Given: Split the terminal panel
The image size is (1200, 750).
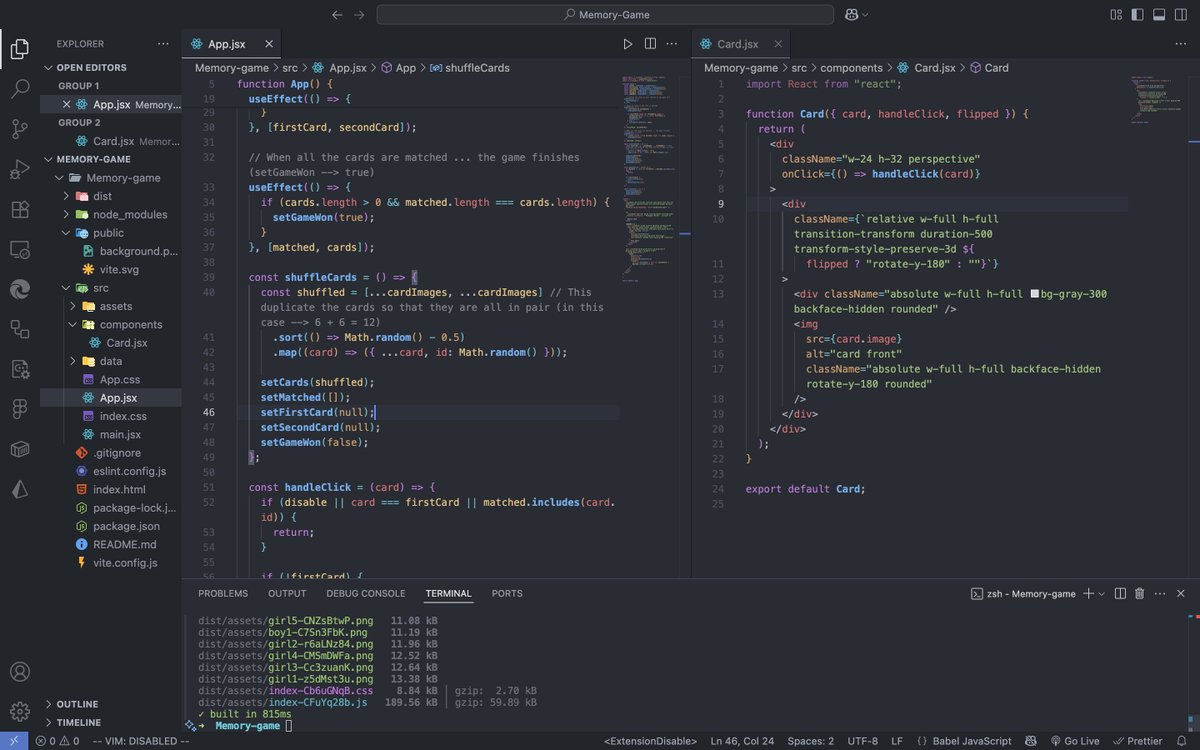Looking at the screenshot, I should [1120, 593].
